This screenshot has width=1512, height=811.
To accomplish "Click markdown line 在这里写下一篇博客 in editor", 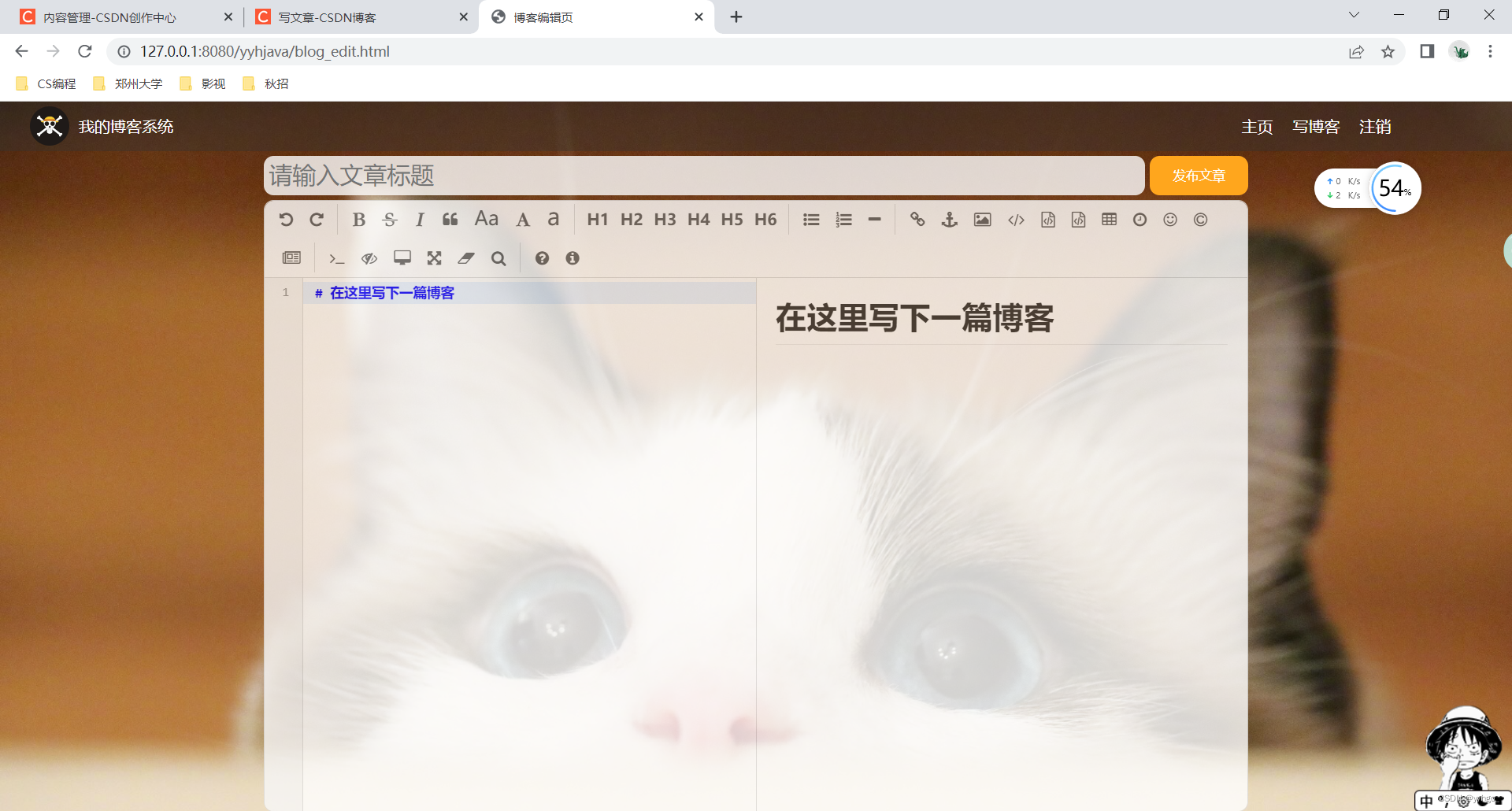I will point(392,293).
